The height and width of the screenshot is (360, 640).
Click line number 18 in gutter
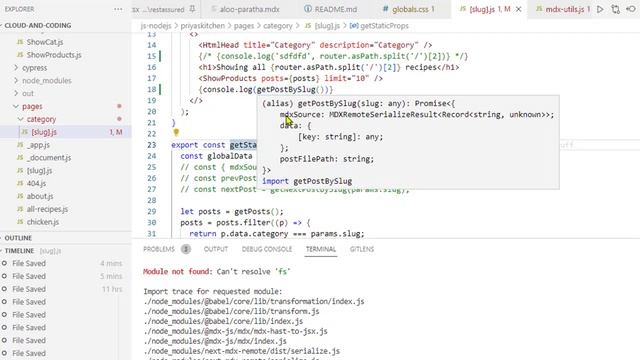point(151,89)
